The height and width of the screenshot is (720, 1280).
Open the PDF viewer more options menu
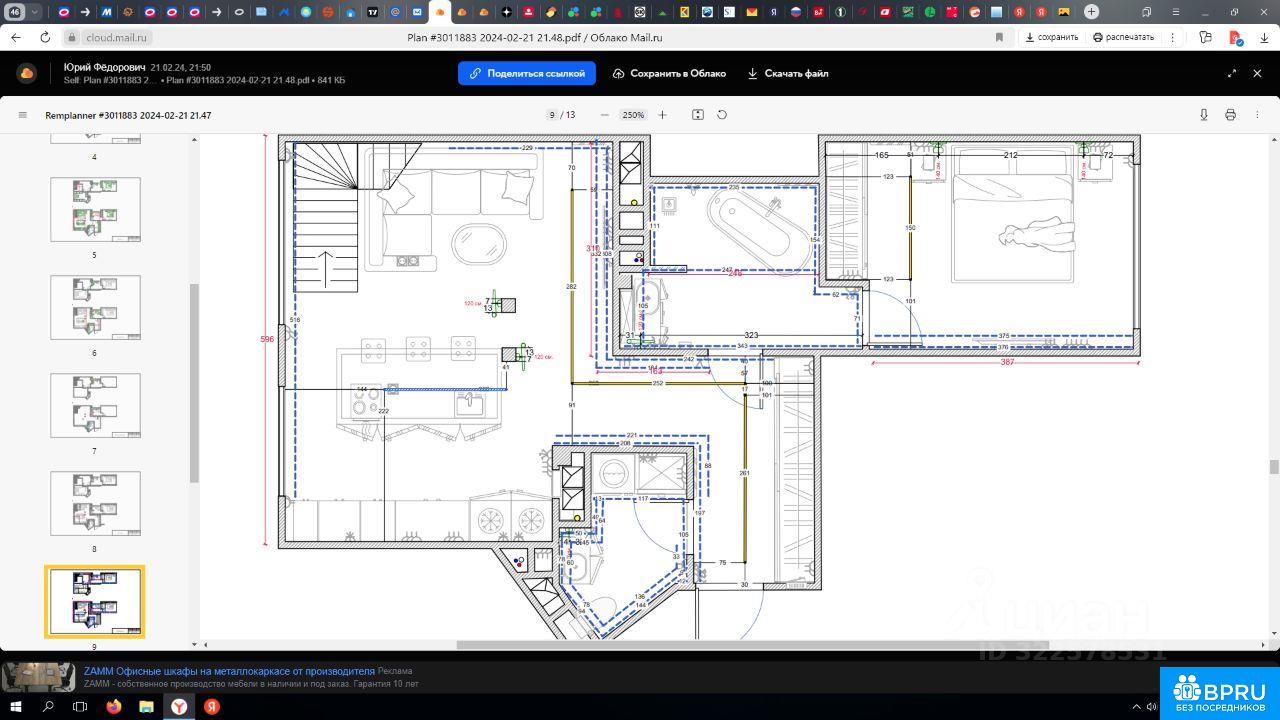(1257, 115)
